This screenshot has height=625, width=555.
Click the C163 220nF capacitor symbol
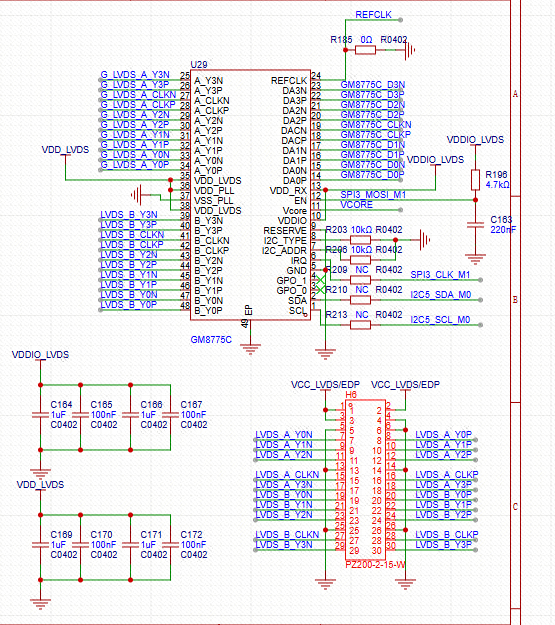coord(475,225)
